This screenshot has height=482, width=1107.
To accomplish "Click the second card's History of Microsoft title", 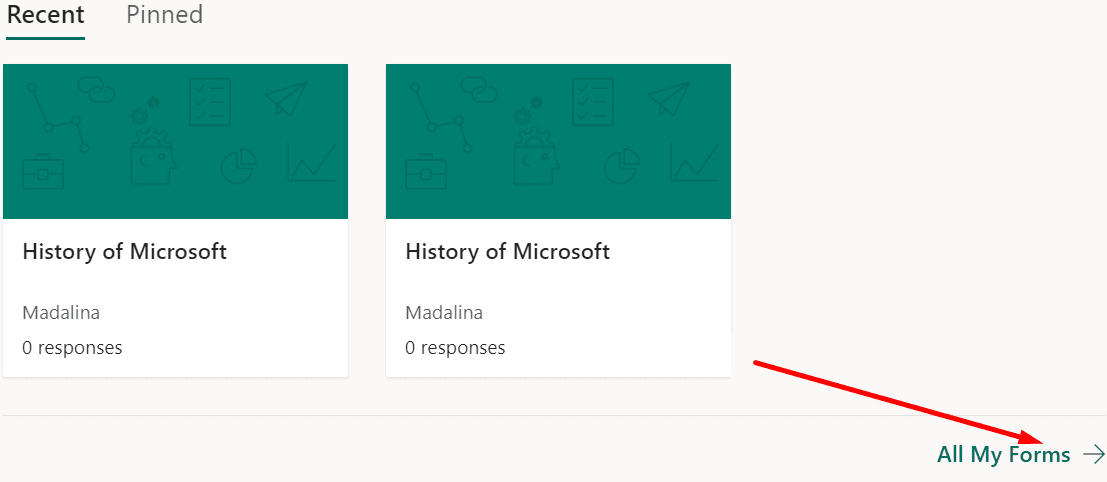I will tap(508, 252).
